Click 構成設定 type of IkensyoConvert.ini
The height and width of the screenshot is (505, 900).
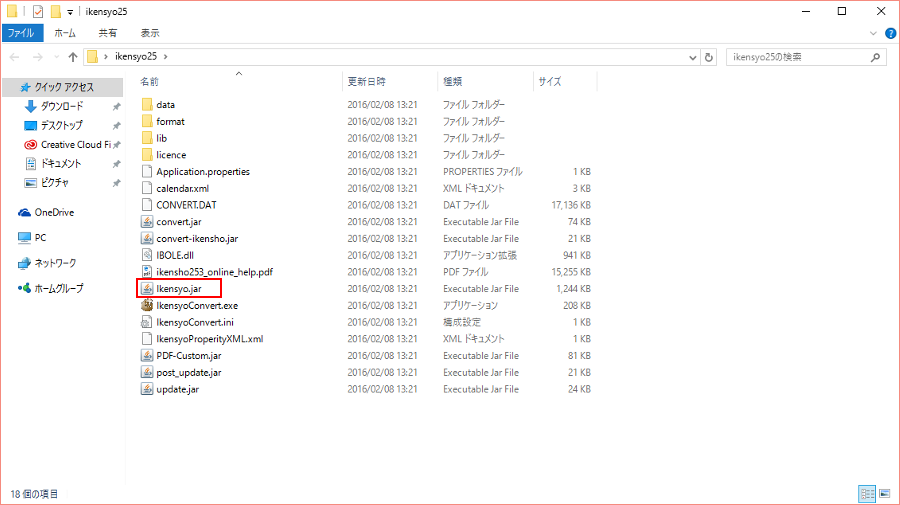click(462, 322)
